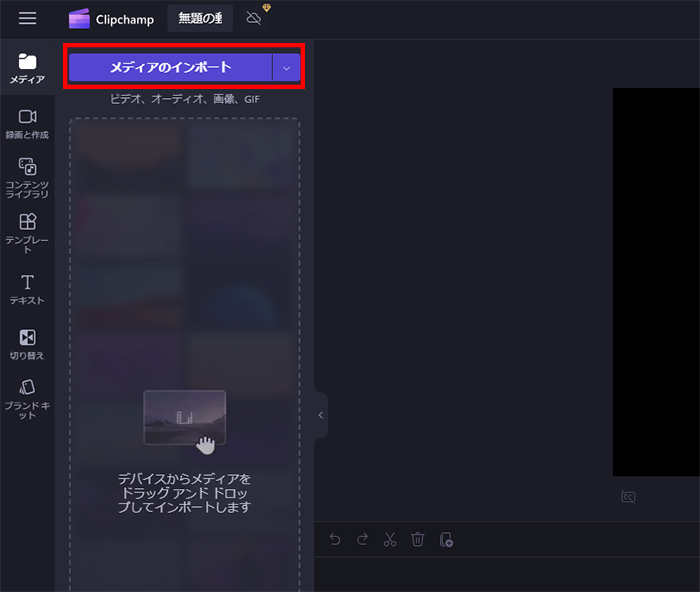Edit the video title 無題の動画 field

click(200, 18)
